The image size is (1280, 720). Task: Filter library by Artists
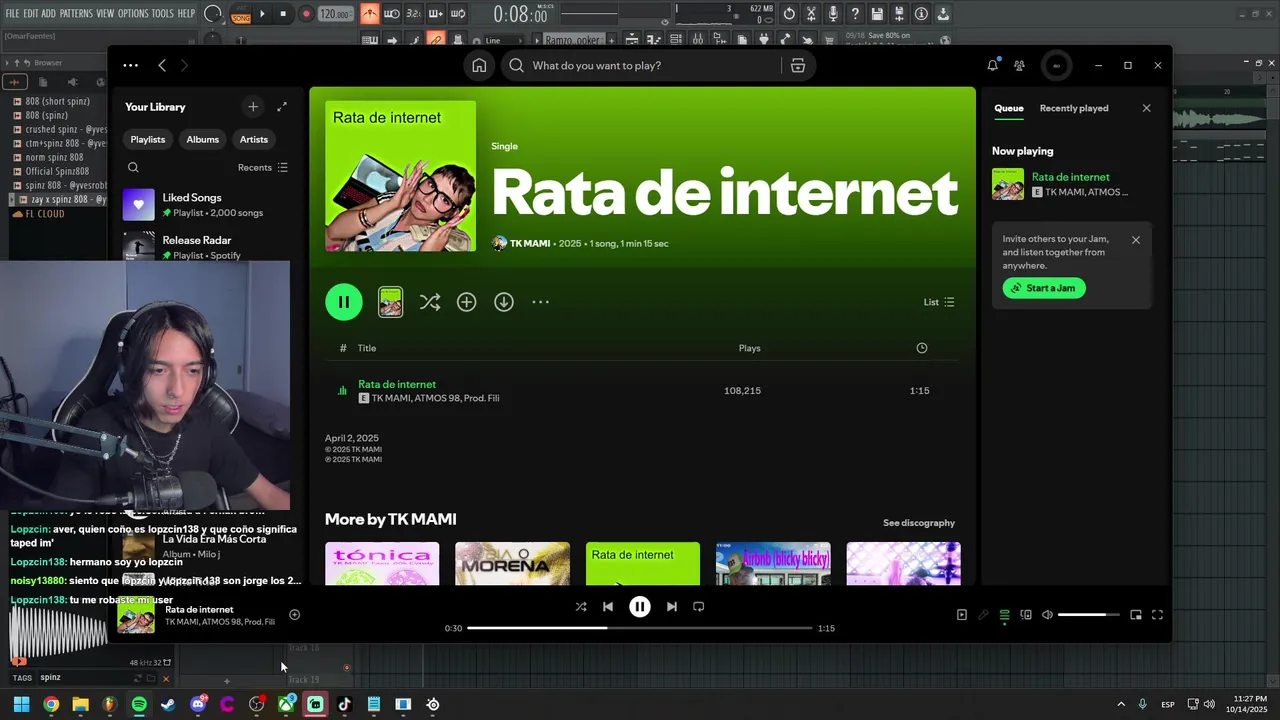click(x=254, y=140)
